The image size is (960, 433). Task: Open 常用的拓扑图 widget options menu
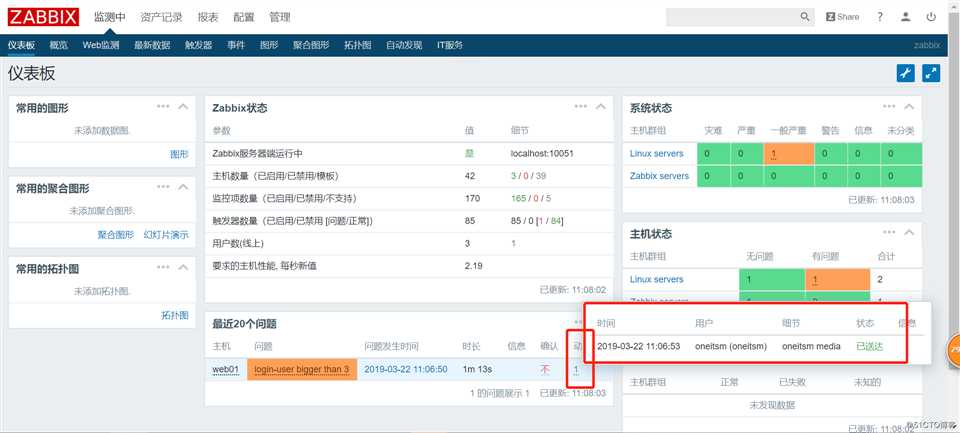pyautogui.click(x=163, y=268)
